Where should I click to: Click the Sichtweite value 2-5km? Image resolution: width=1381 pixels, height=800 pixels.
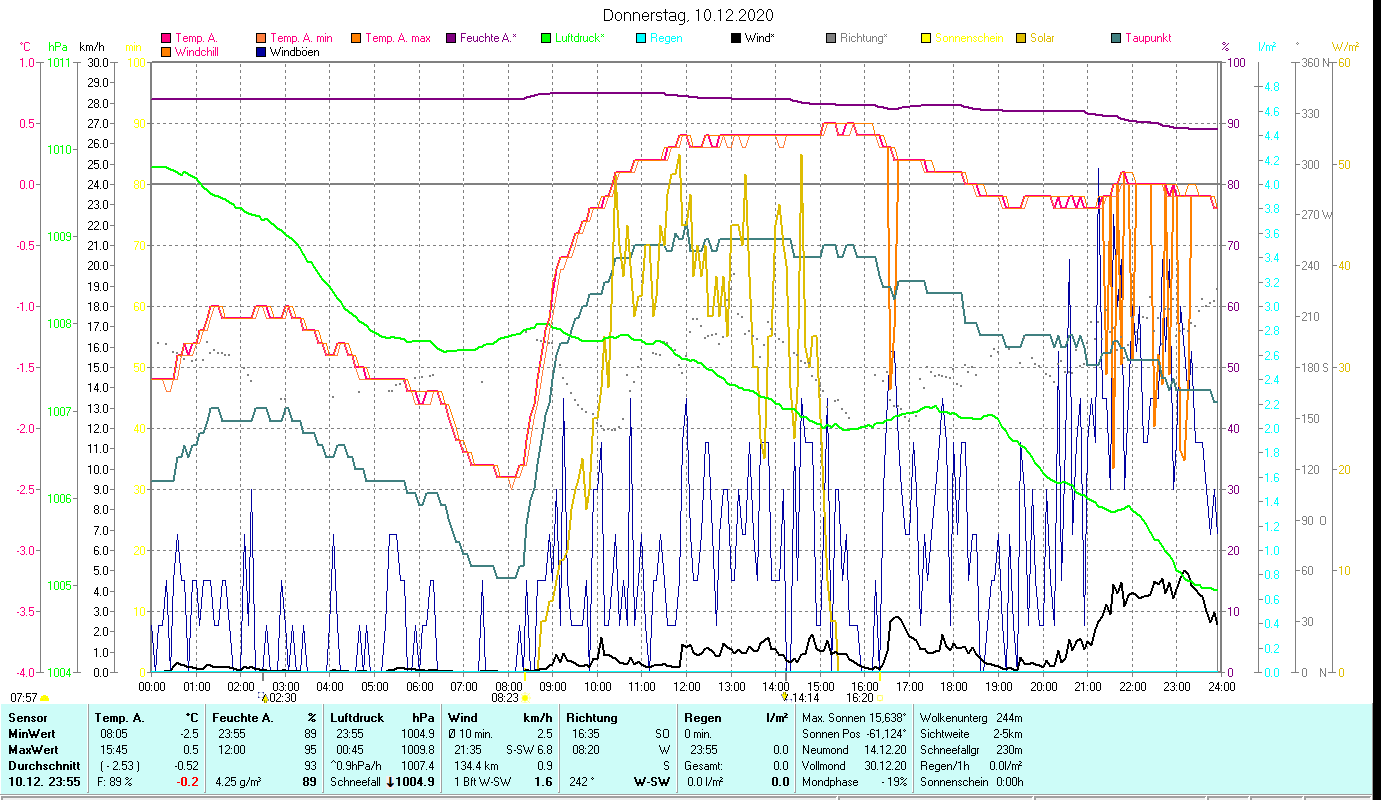(x=1010, y=734)
